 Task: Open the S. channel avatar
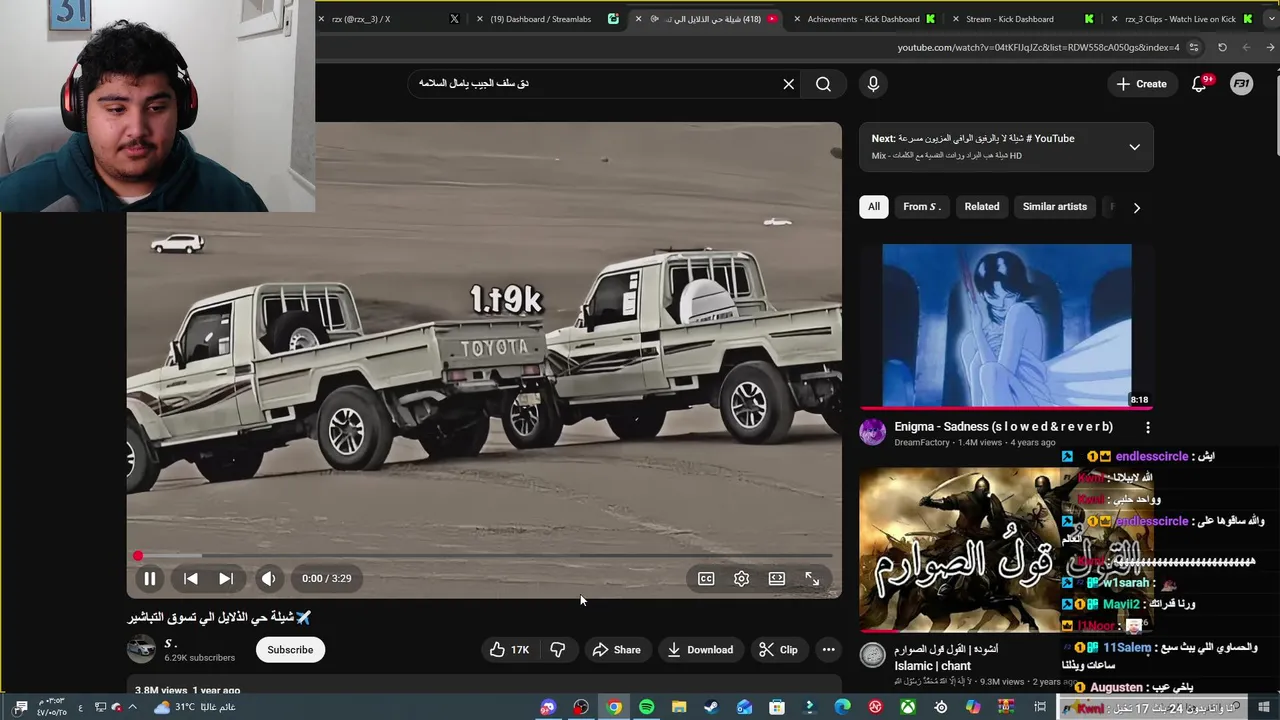(141, 649)
